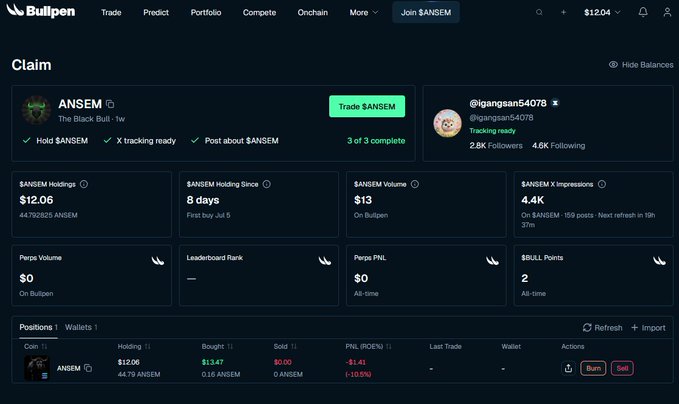Open the notifications bell
The width and height of the screenshot is (679, 404).
[x=643, y=12]
